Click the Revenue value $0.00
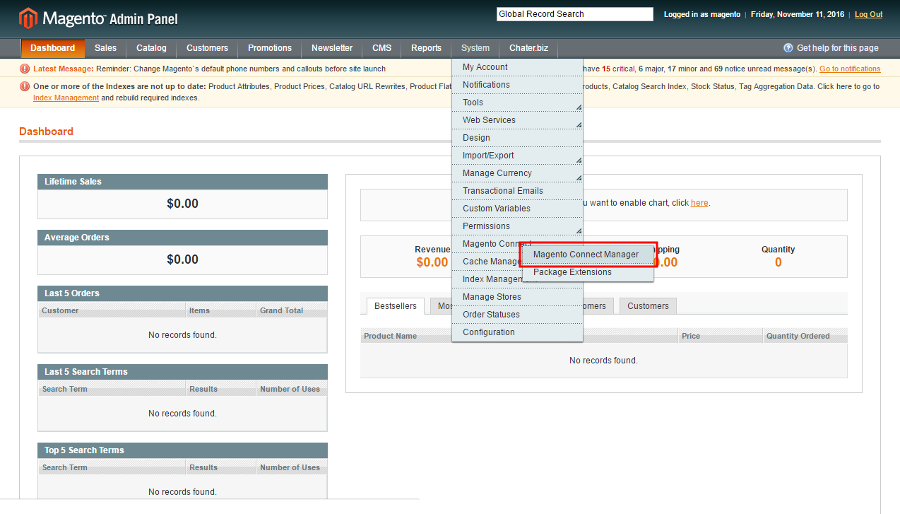The height and width of the screenshot is (514, 900). pos(432,263)
